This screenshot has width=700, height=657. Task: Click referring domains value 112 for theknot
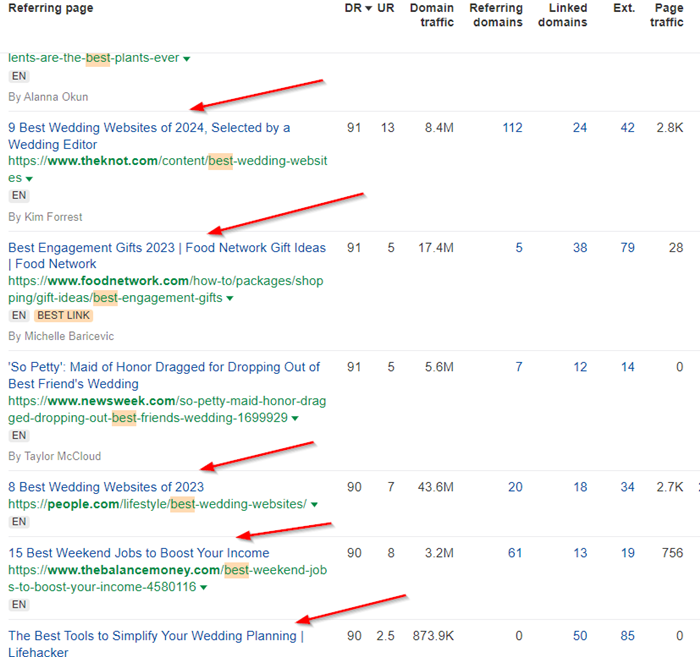click(512, 128)
